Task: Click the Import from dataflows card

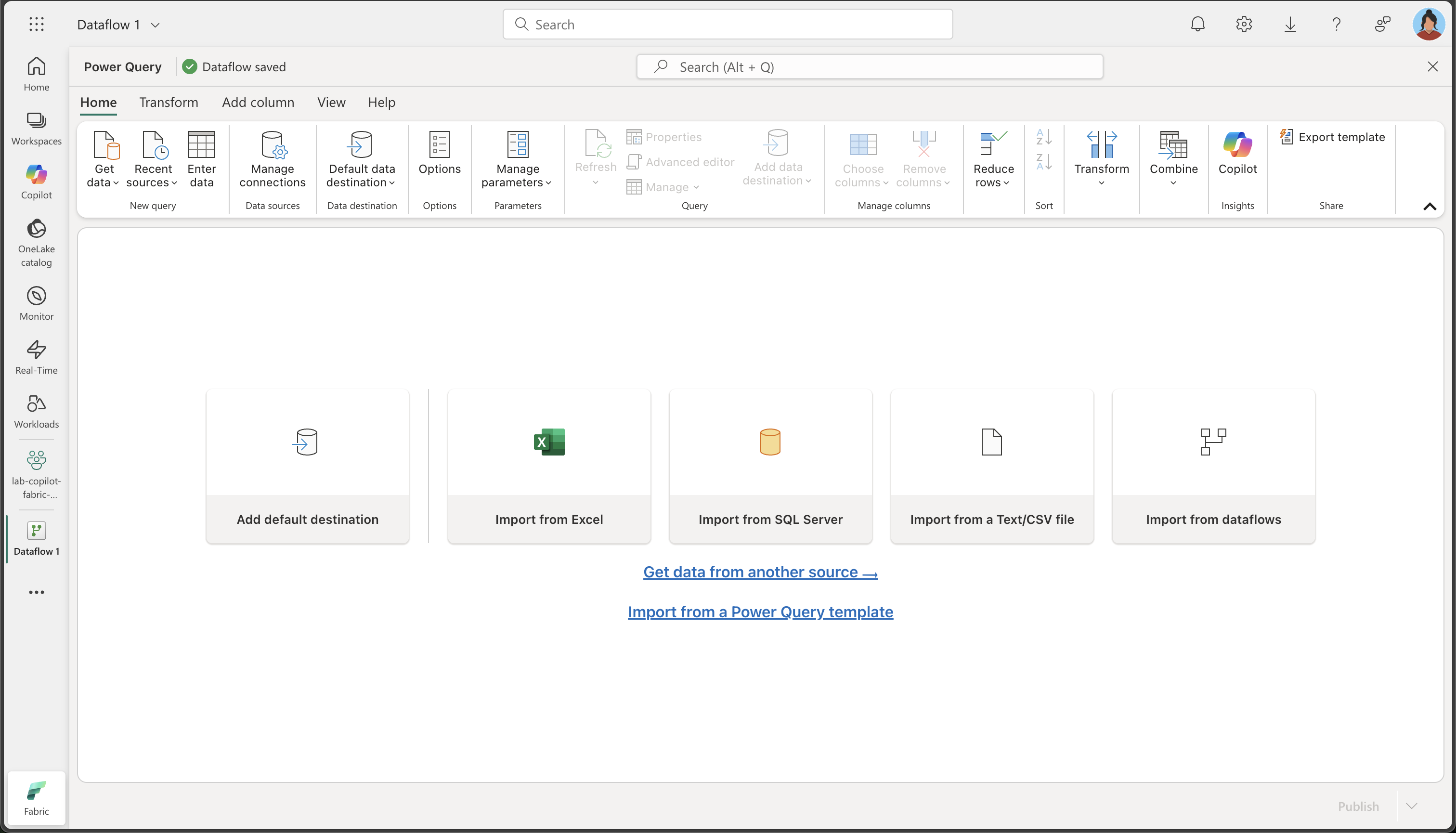Action: (1213, 466)
